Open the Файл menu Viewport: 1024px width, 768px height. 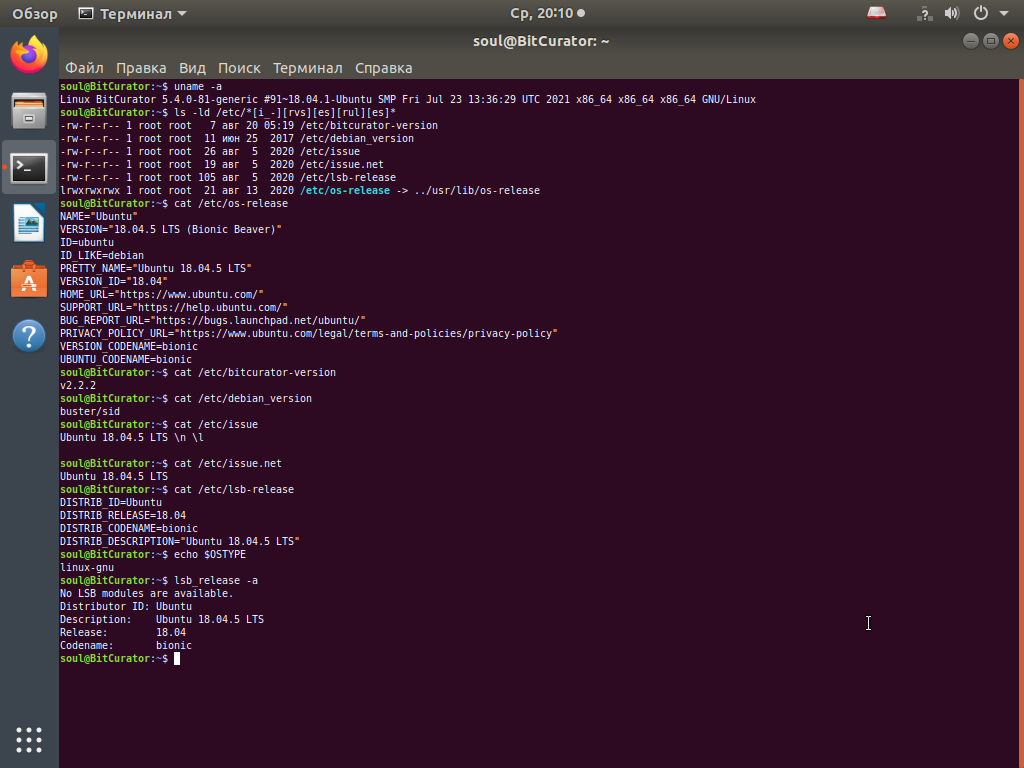tap(84, 68)
